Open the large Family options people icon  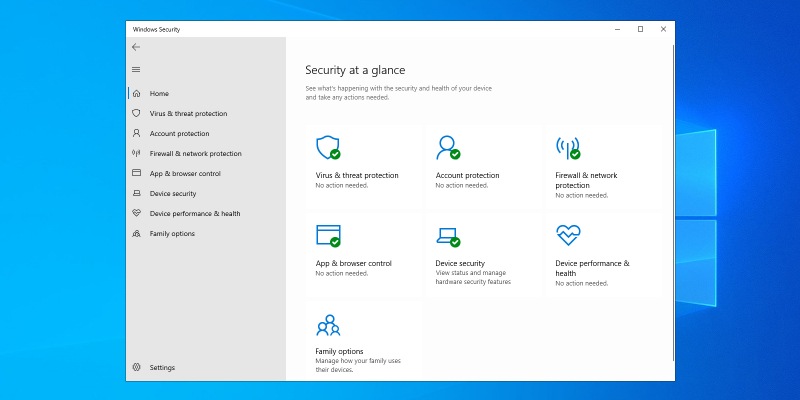pos(328,325)
